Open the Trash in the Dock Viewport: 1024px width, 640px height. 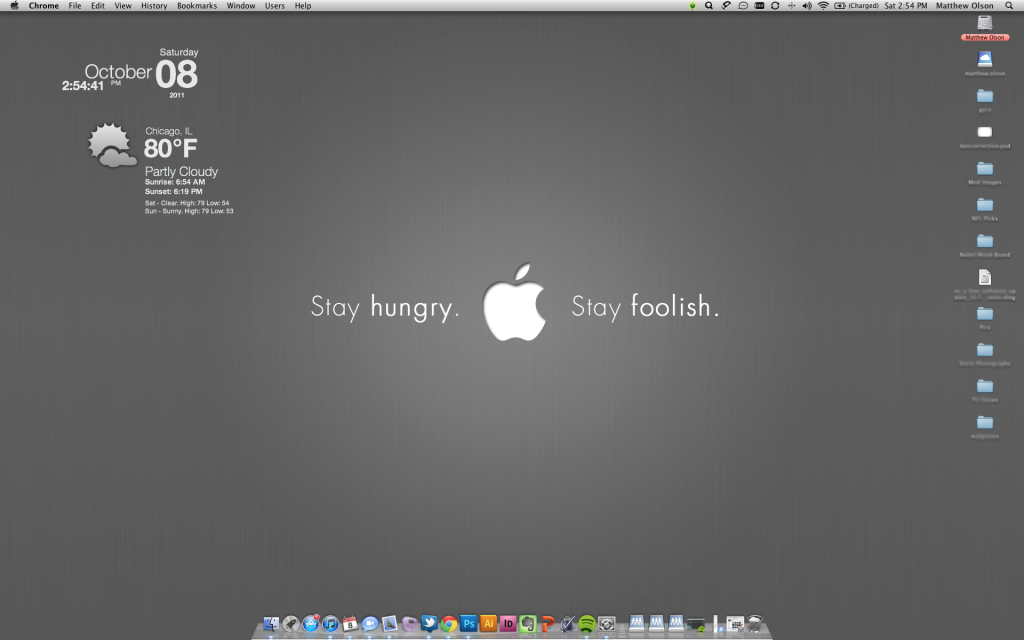[755, 624]
